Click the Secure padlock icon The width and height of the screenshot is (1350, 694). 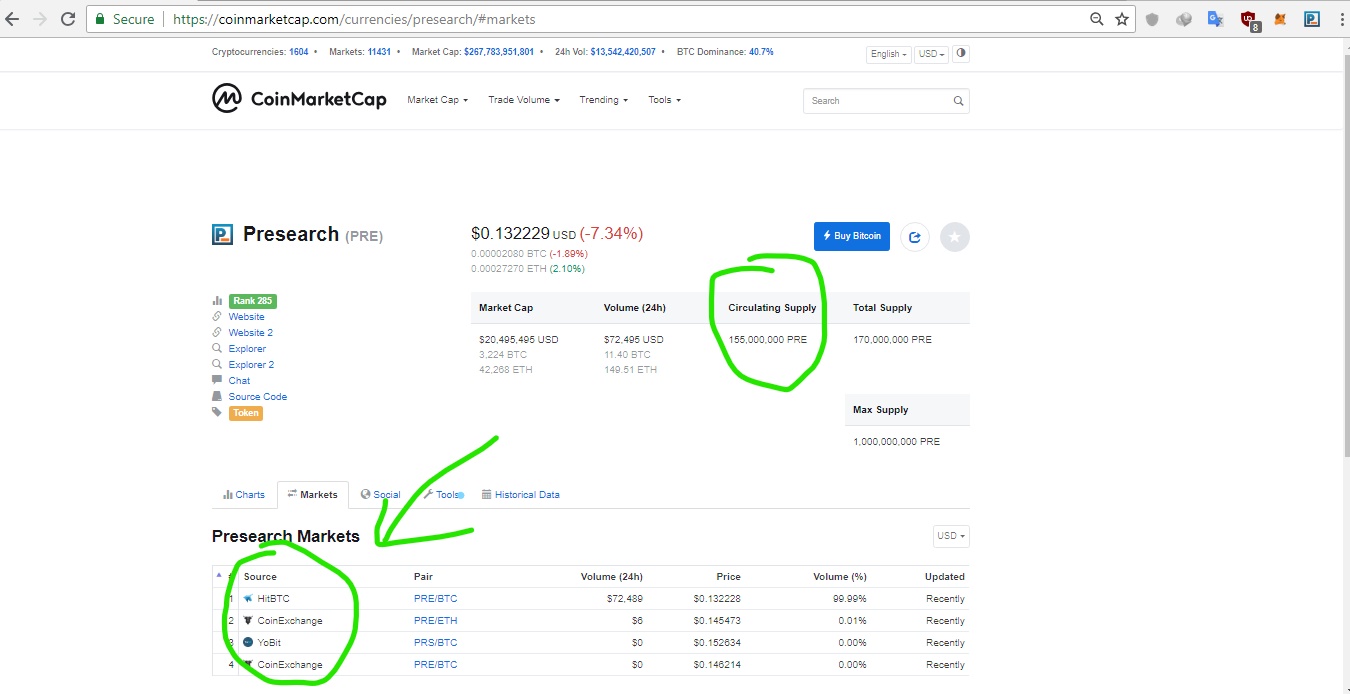click(x=99, y=19)
